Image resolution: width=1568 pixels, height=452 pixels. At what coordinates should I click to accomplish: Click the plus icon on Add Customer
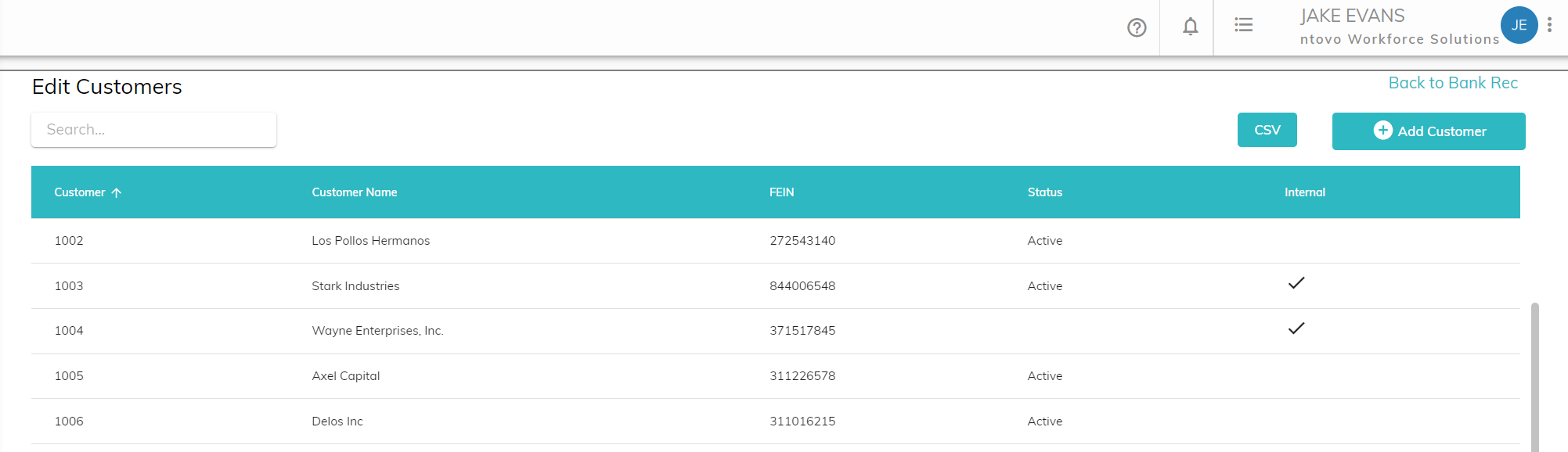click(1382, 131)
